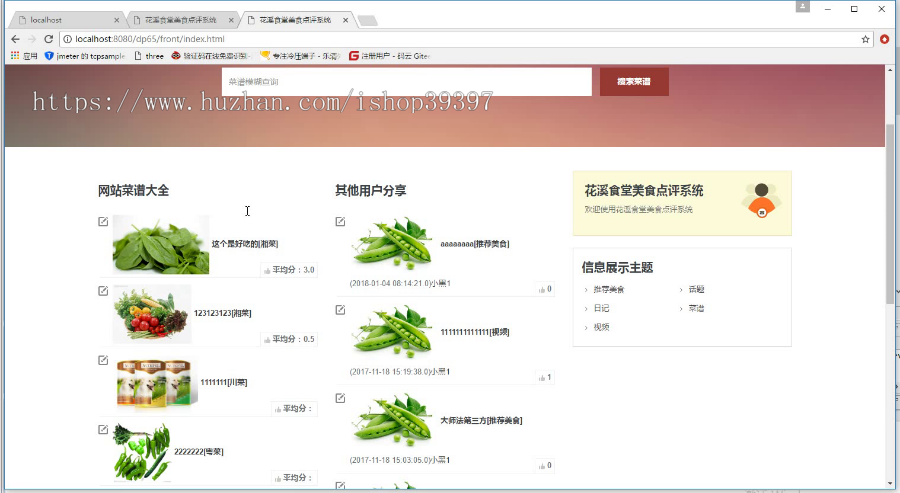Reload the page with refresh icon
This screenshot has width=900, height=493.
49,39
